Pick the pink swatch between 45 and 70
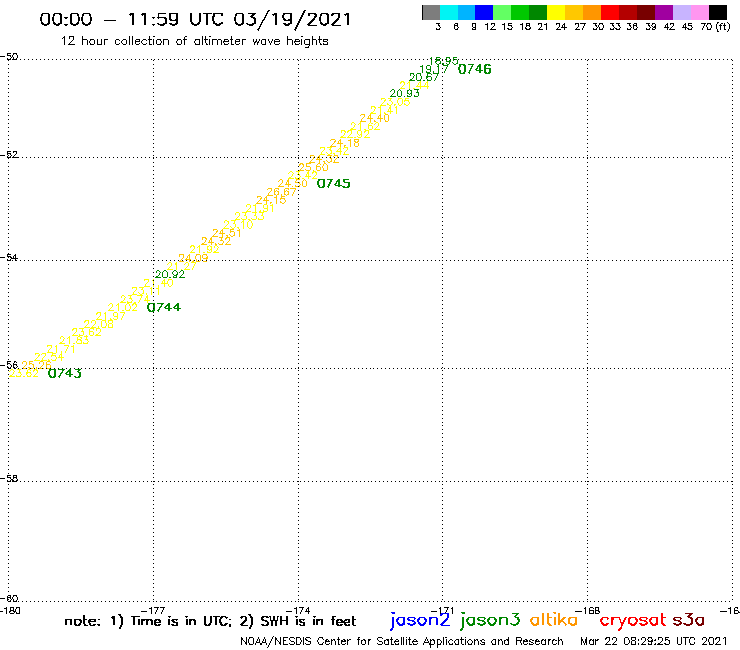This screenshot has width=740, height=650. pos(699,12)
